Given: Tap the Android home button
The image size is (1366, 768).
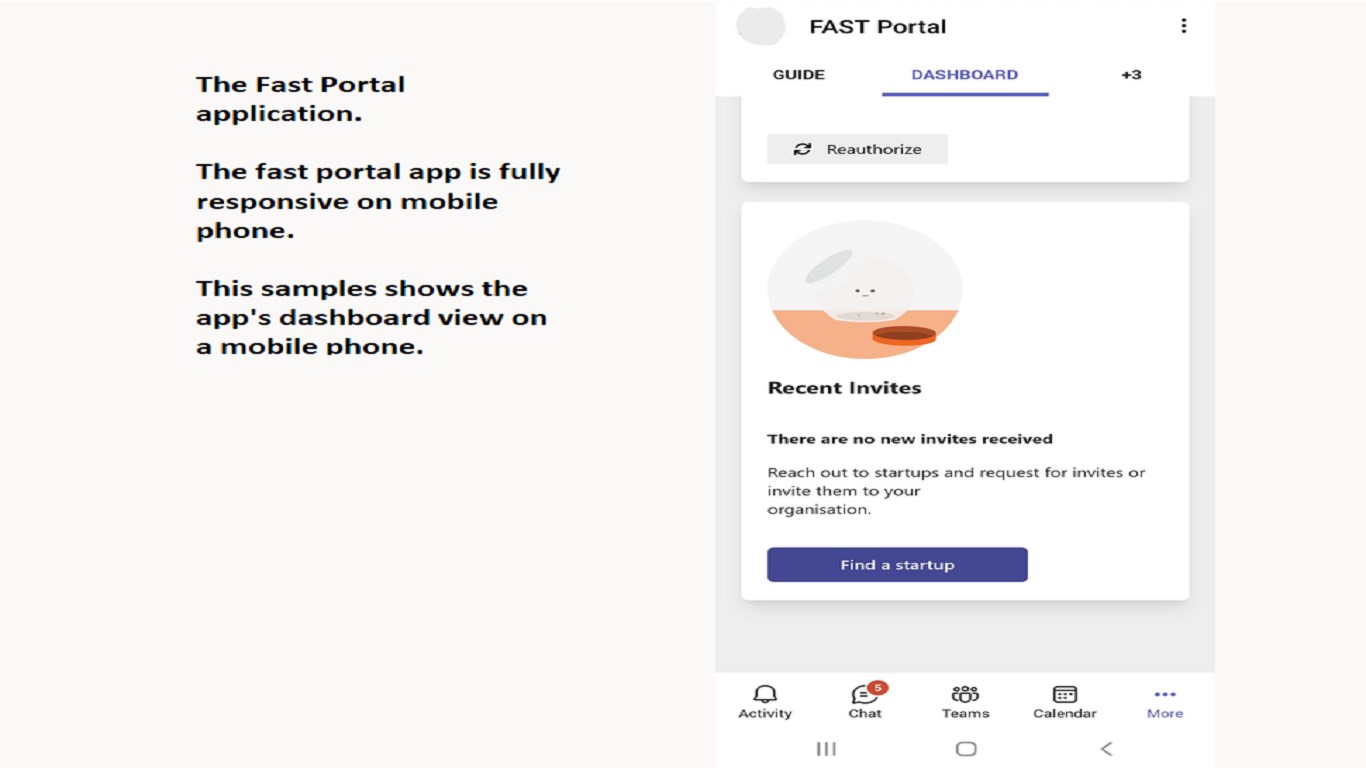Looking at the screenshot, I should [x=966, y=748].
